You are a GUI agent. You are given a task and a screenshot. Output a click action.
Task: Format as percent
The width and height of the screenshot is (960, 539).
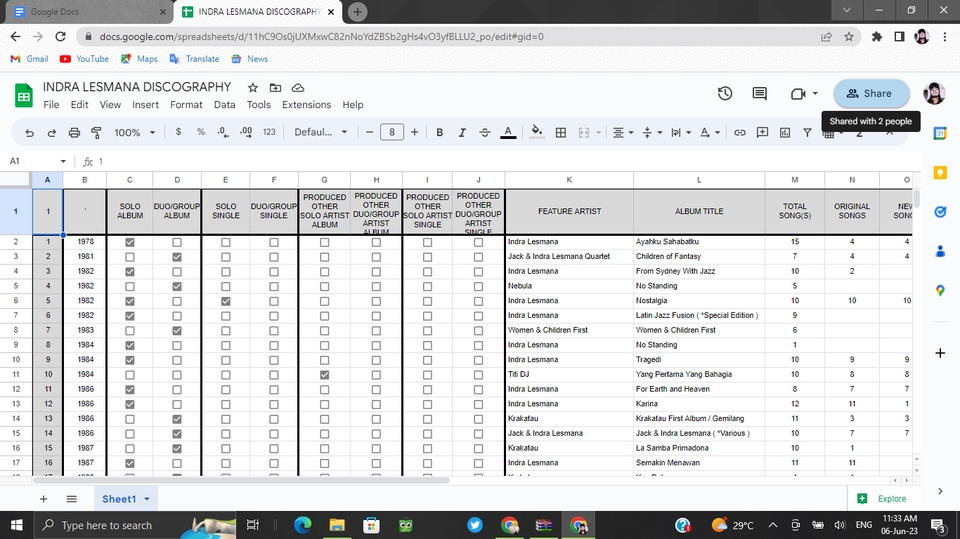(x=200, y=132)
